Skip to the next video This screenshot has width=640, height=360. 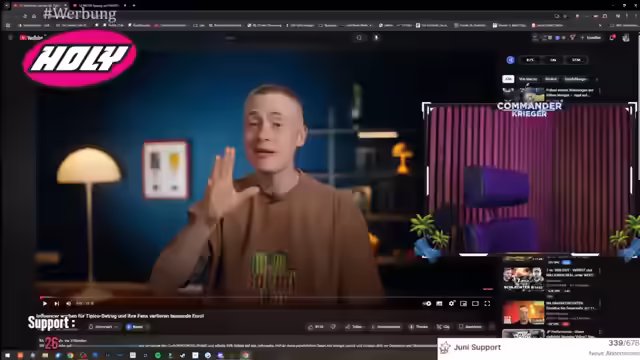click(x=57, y=304)
